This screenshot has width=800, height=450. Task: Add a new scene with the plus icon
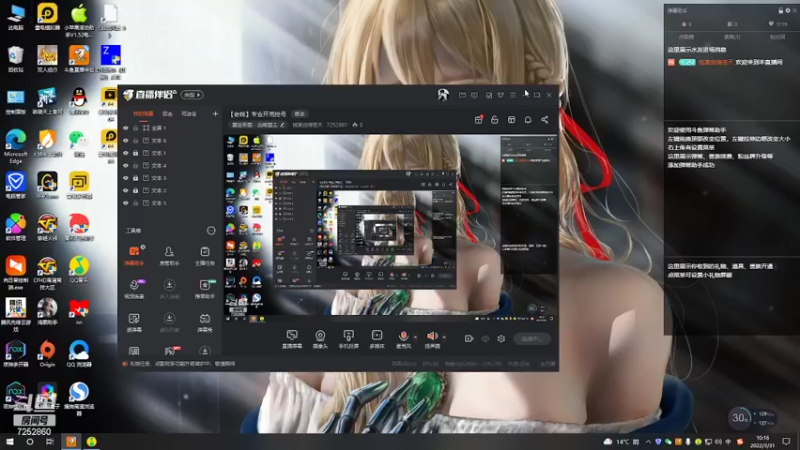[x=215, y=114]
